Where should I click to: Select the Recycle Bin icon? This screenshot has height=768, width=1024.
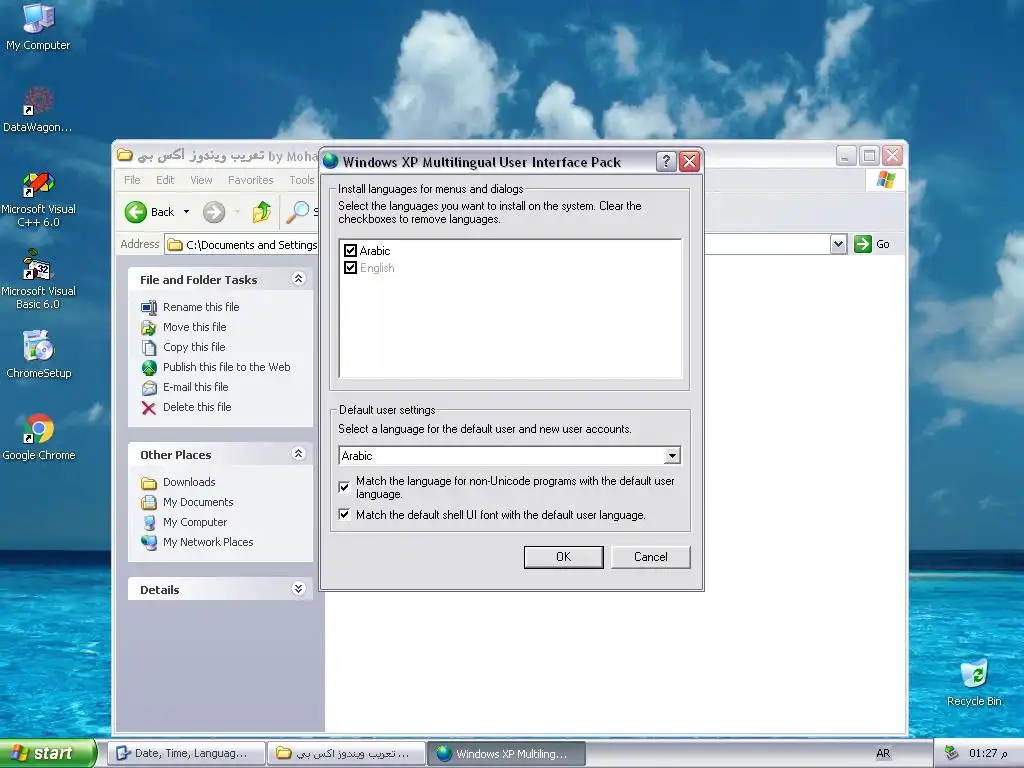(974, 682)
